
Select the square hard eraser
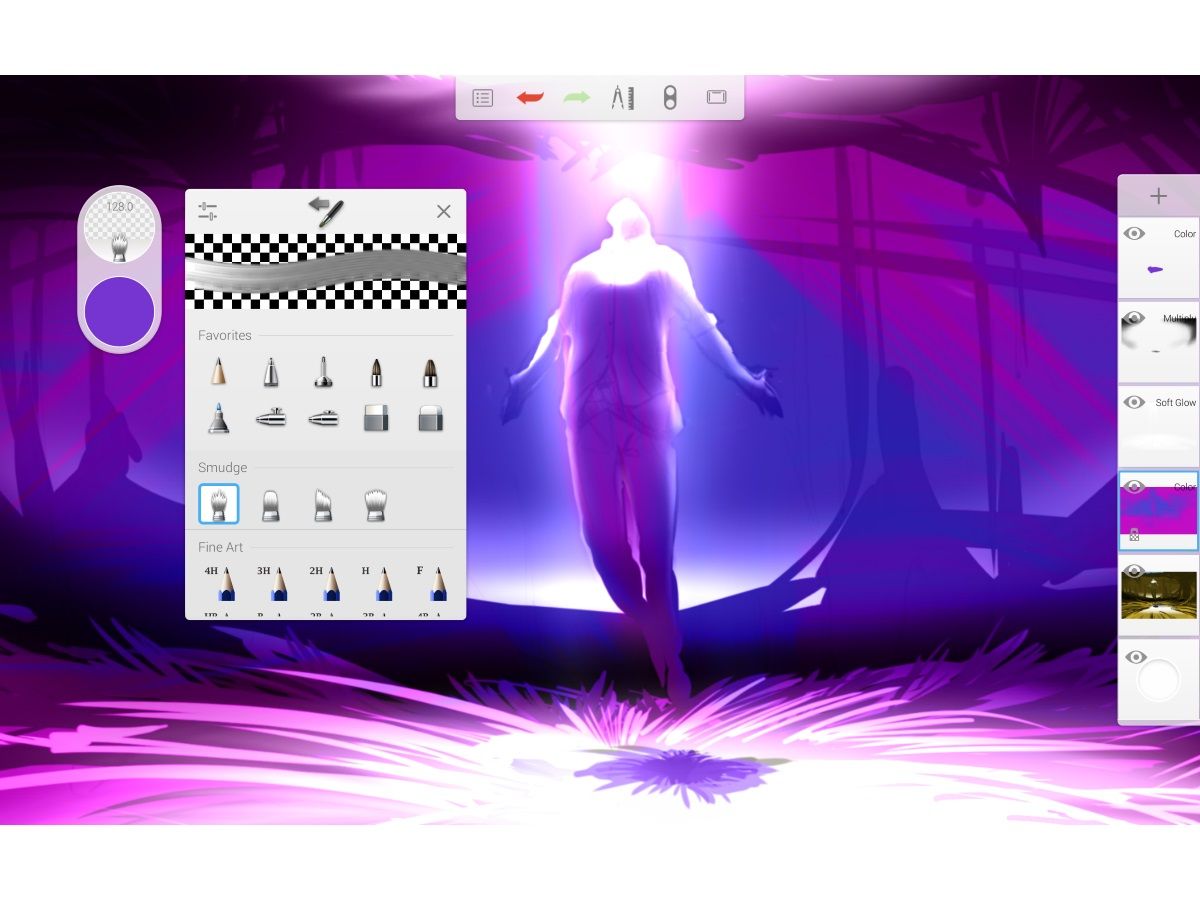click(x=376, y=418)
